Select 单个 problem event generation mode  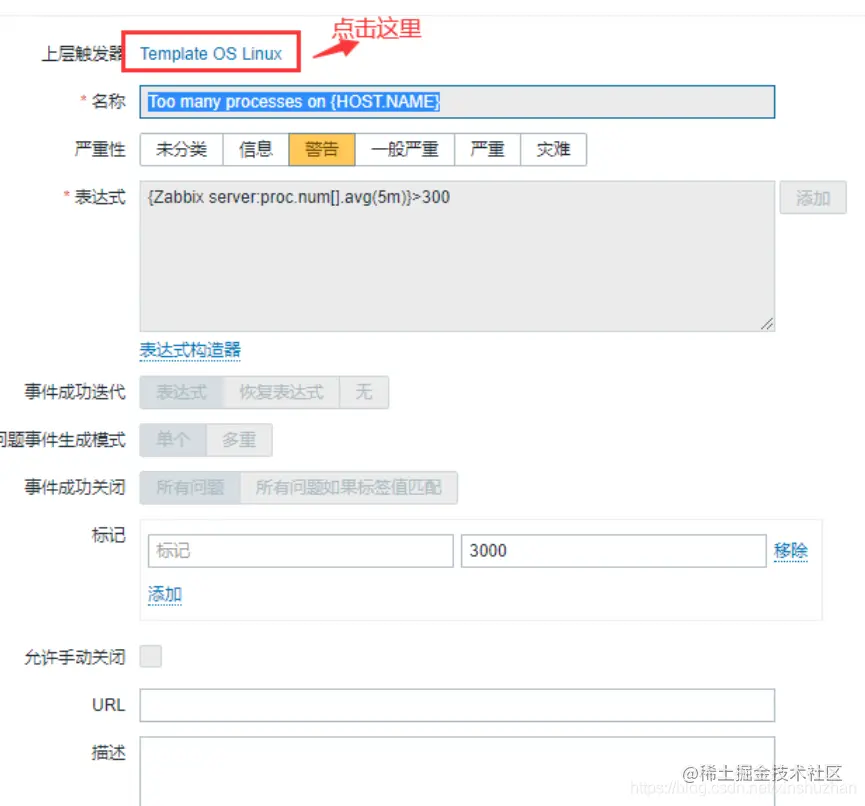173,440
